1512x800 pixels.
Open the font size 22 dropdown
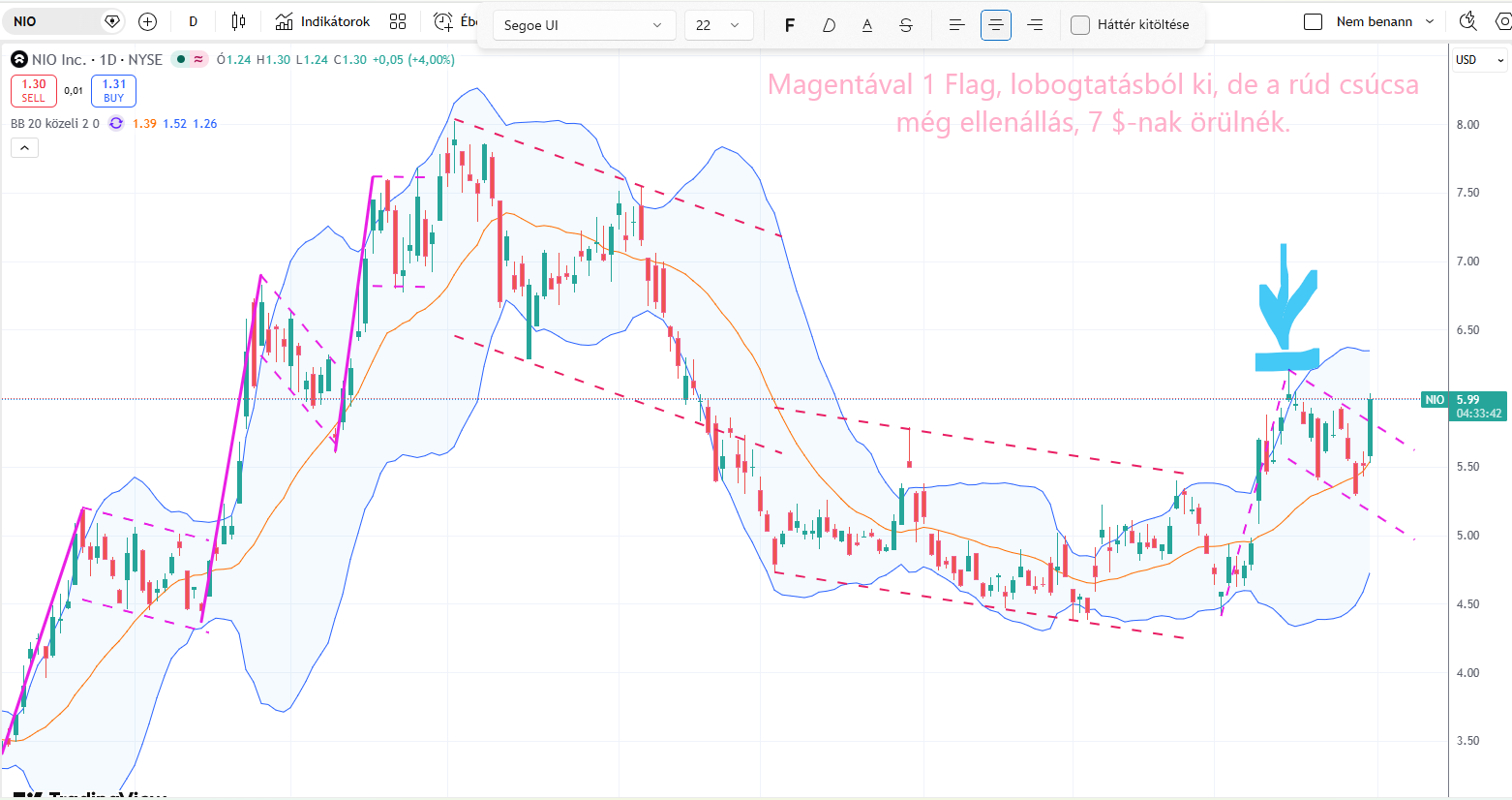(x=717, y=25)
